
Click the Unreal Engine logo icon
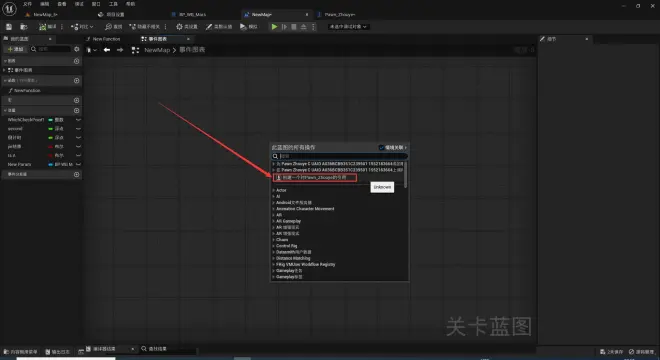pyautogui.click(x=9, y=8)
